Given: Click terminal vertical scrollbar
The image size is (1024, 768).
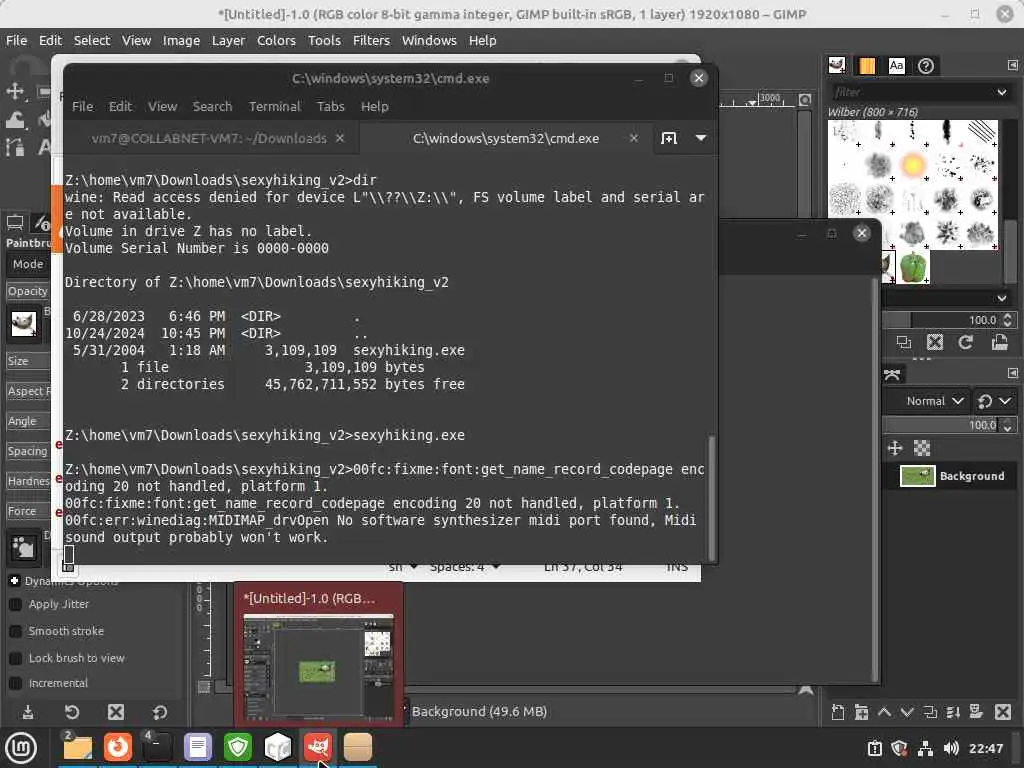Looking at the screenshot, I should (x=712, y=498).
